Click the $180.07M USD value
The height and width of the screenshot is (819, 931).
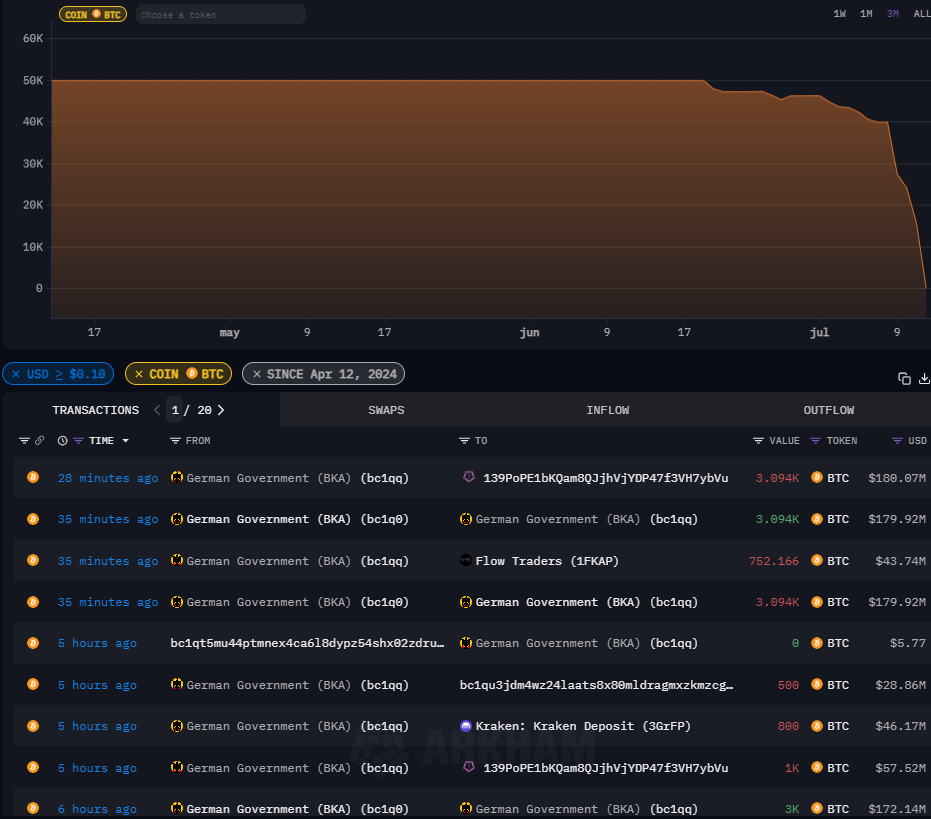tap(897, 478)
